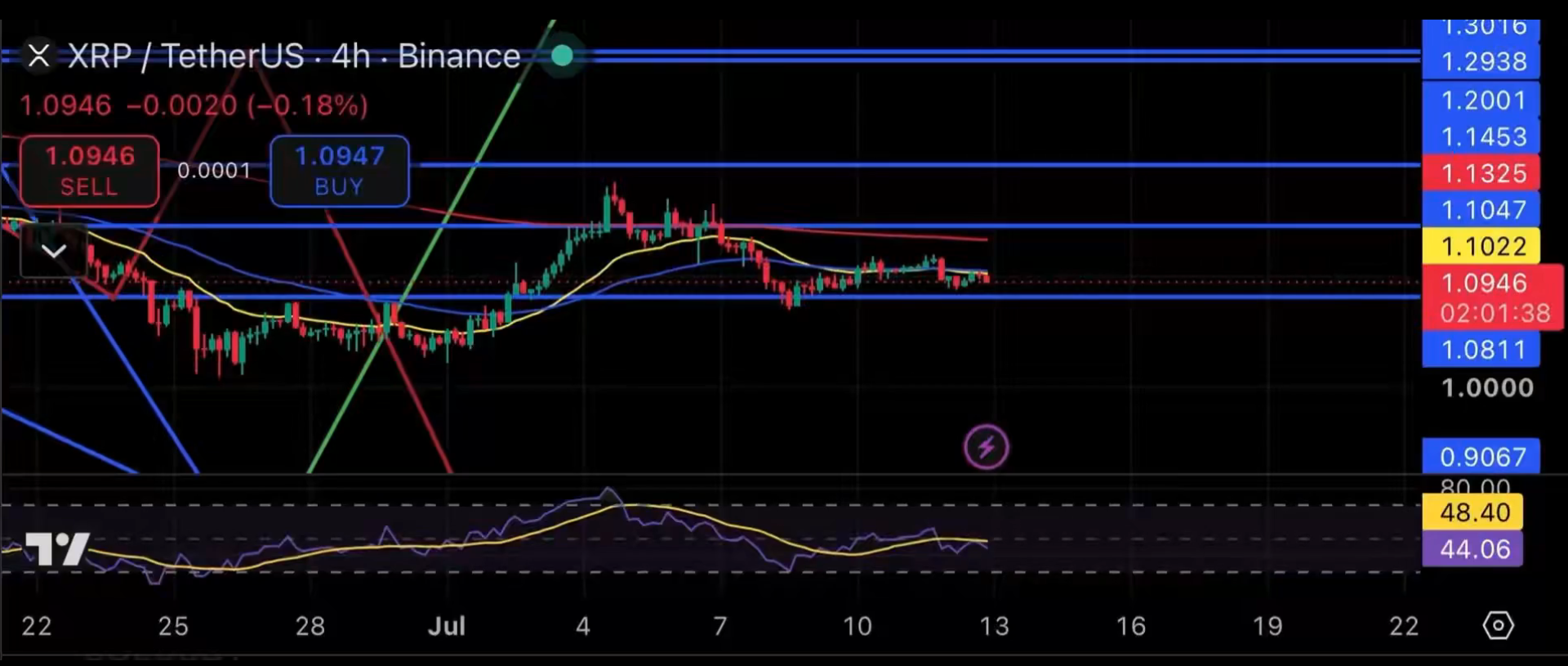Select the red 1.1325 price label
Screen dimensions: 1568x666
pyautogui.click(x=1481, y=173)
